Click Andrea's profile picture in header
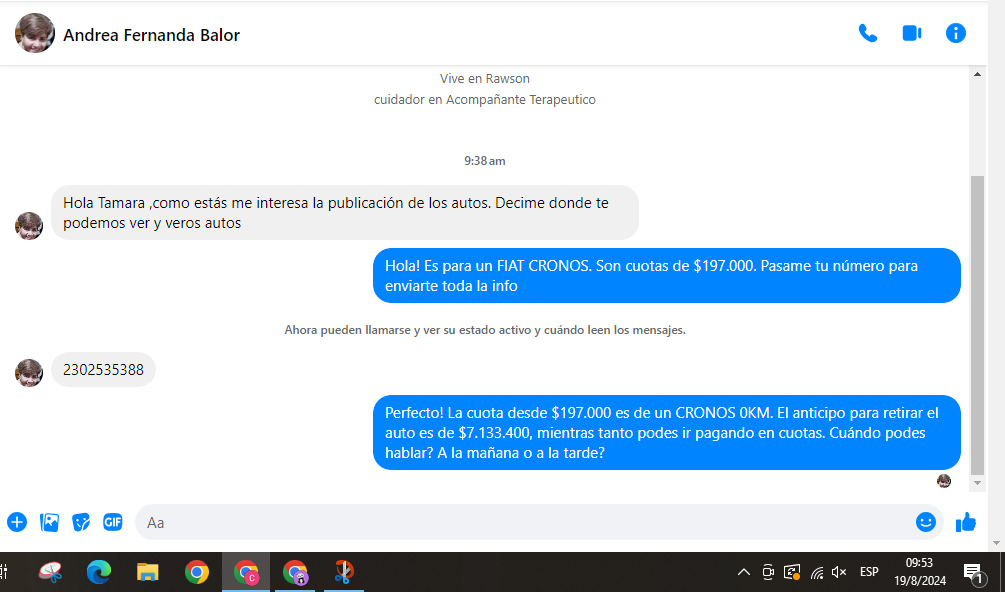 35,34
